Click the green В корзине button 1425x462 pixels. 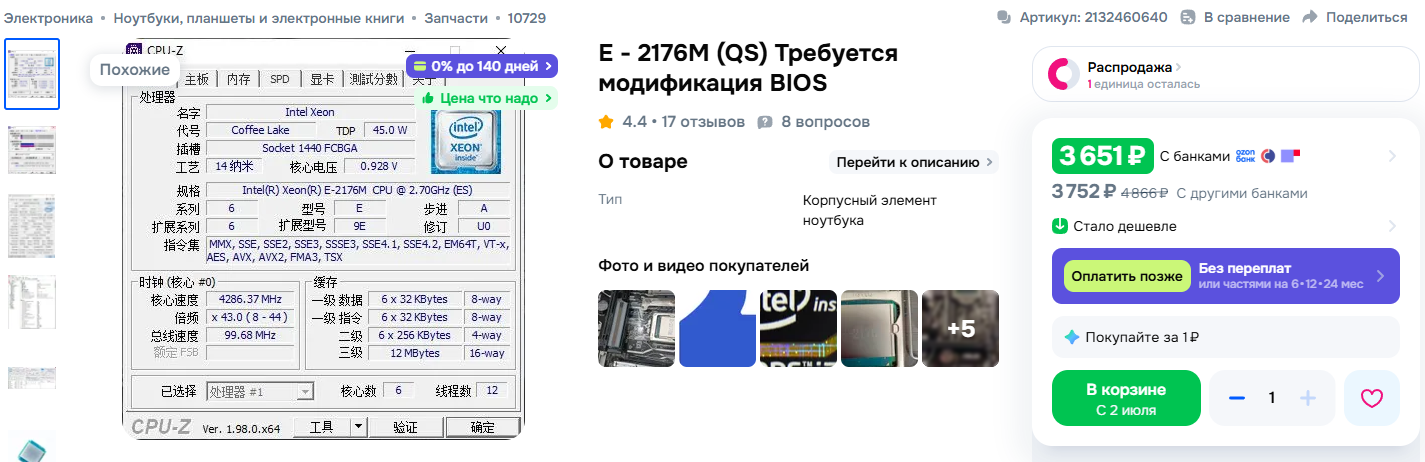pos(1126,398)
